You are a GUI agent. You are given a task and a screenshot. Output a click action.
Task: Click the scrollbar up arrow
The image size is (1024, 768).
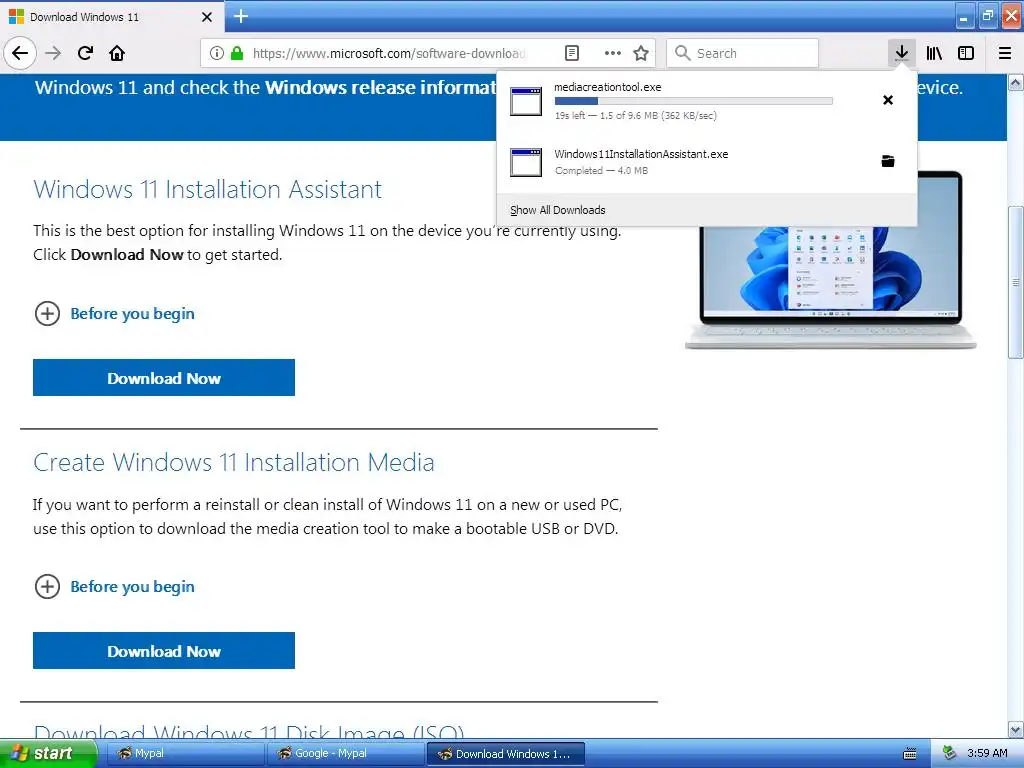coord(1015,82)
